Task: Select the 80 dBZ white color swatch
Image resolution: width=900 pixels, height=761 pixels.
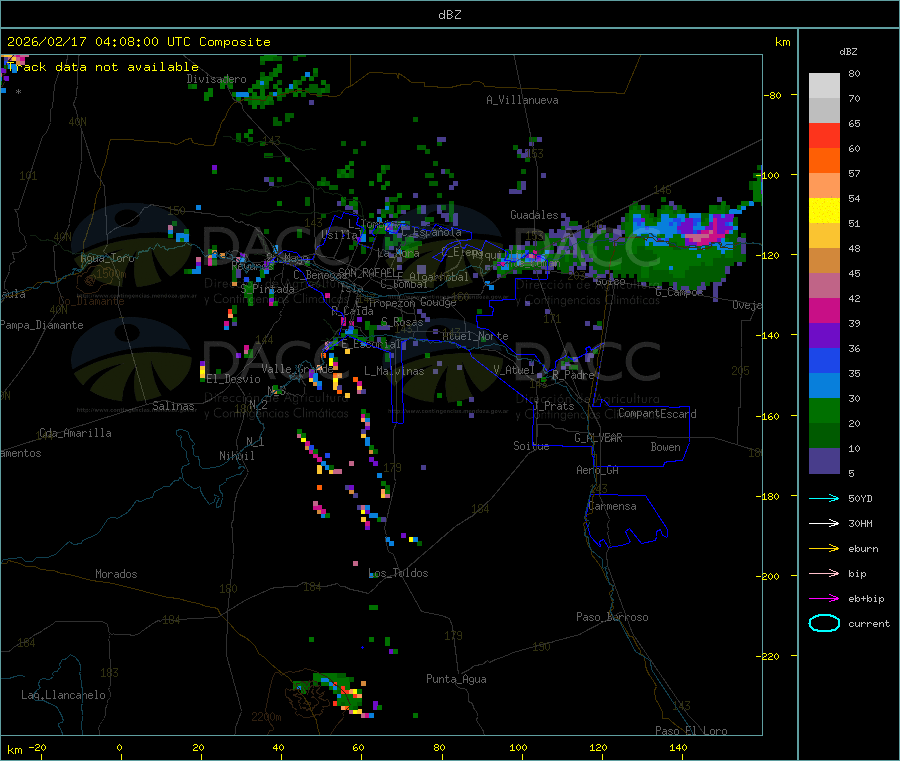Action: tap(824, 86)
